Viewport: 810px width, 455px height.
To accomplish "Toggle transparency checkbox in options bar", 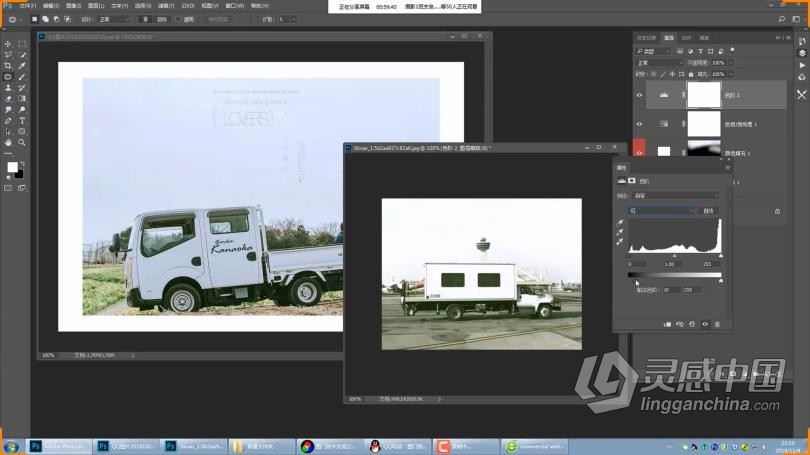I will [x=179, y=19].
